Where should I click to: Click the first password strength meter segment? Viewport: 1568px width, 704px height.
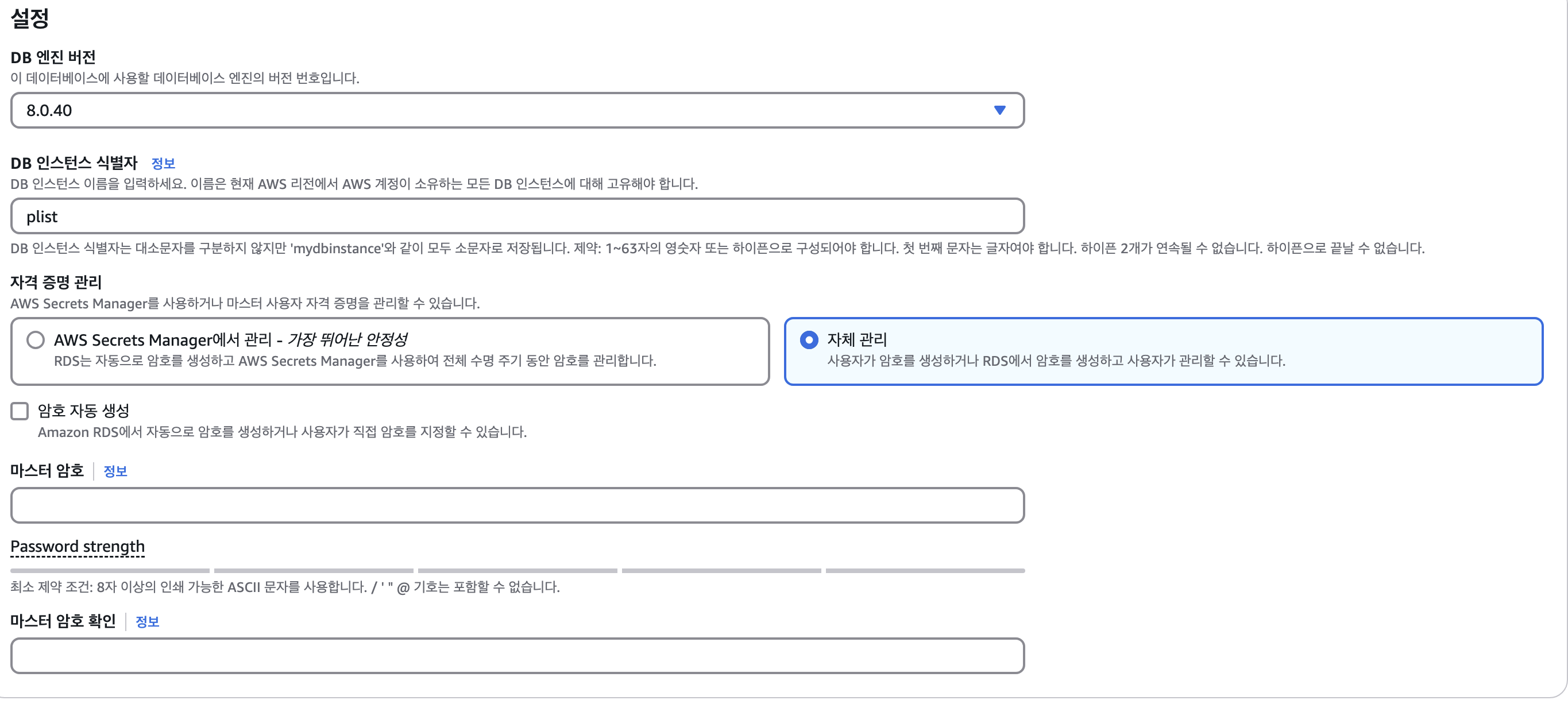point(110,571)
